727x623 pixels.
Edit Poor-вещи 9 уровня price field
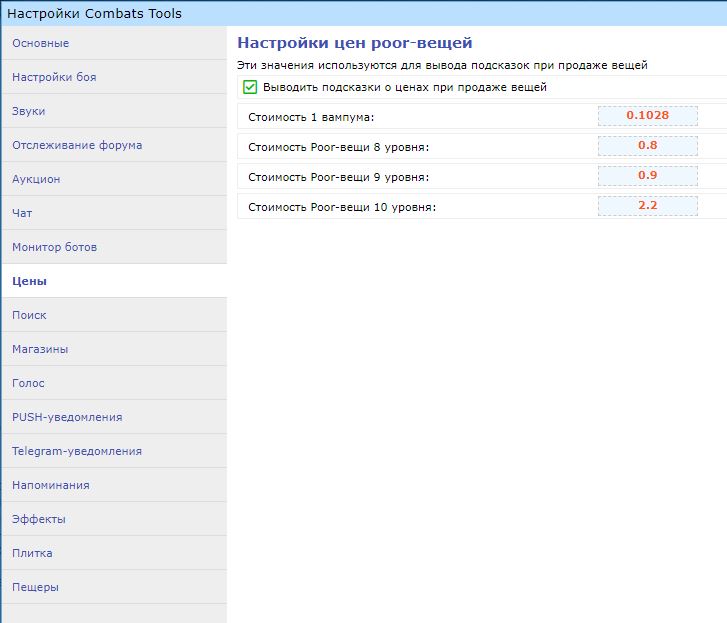coord(648,176)
